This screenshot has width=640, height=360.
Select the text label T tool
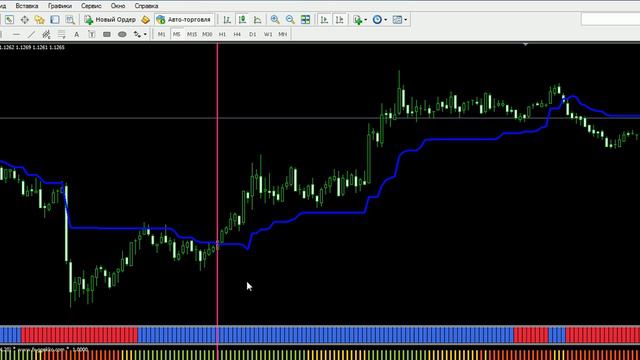[x=91, y=34]
